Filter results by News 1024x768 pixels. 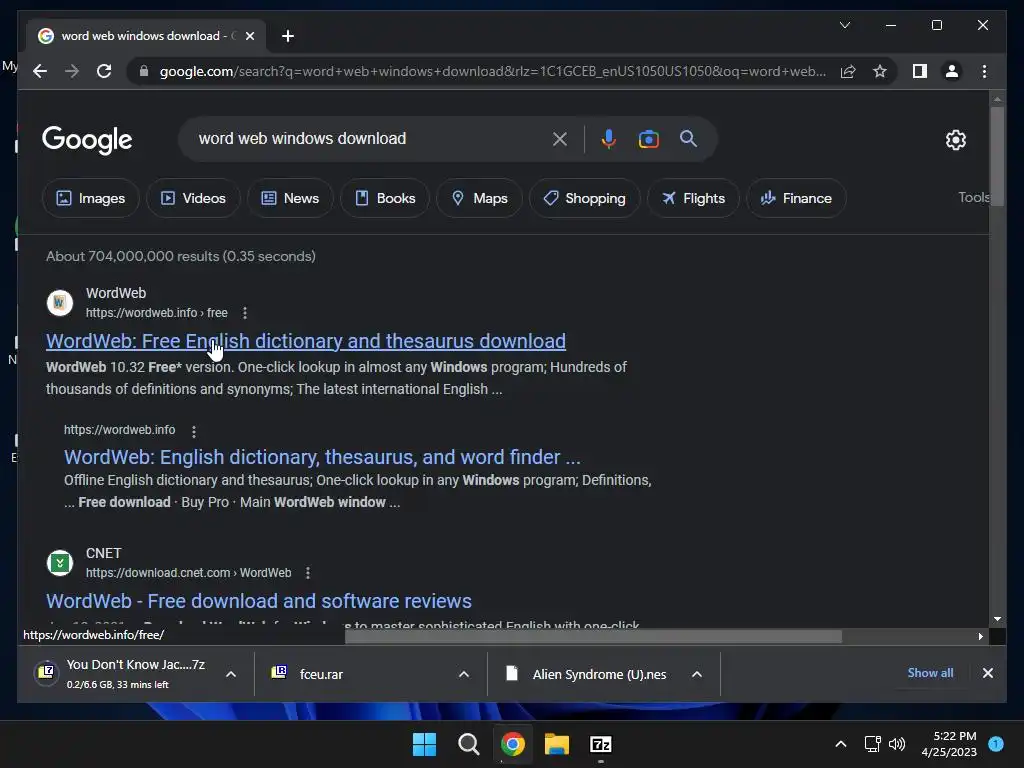(x=290, y=198)
